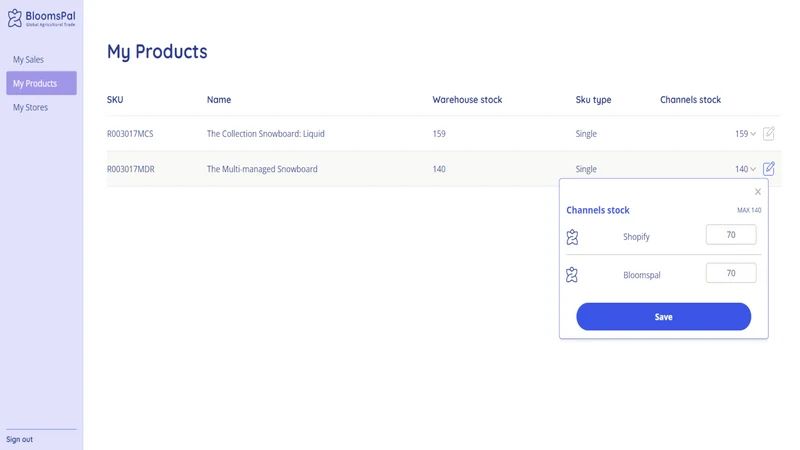The width and height of the screenshot is (800, 450).
Task: Select The Multi-managed Snowboard name
Action: 262,169
